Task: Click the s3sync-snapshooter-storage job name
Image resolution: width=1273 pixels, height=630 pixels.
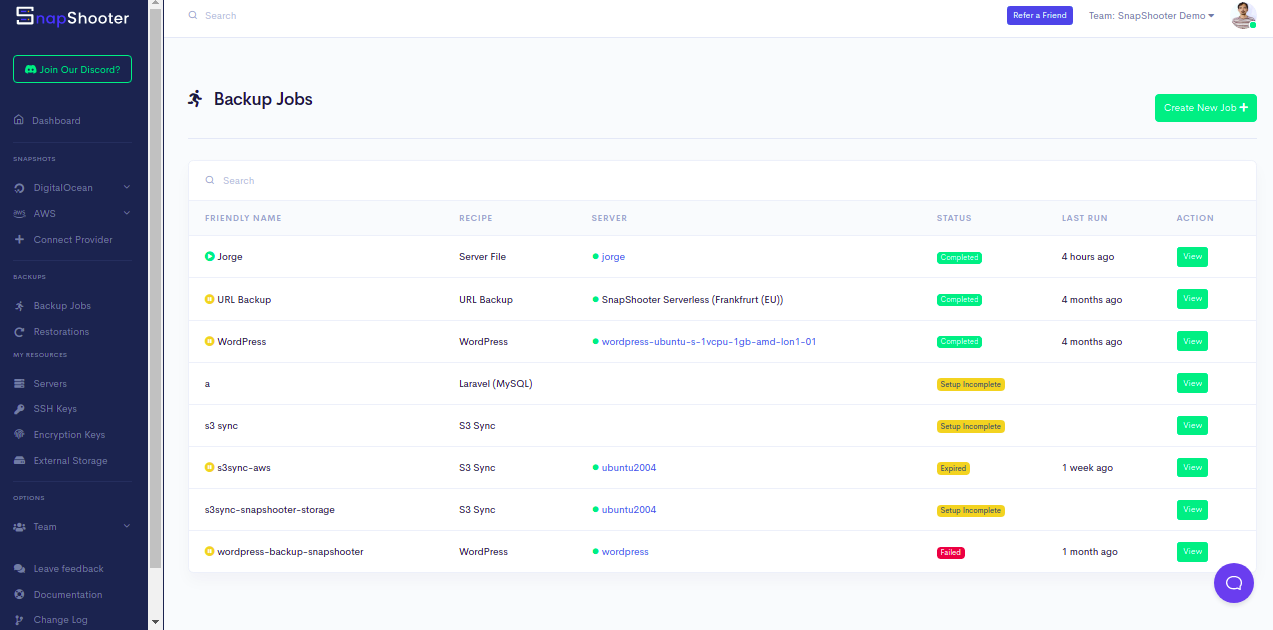Action: click(270, 510)
